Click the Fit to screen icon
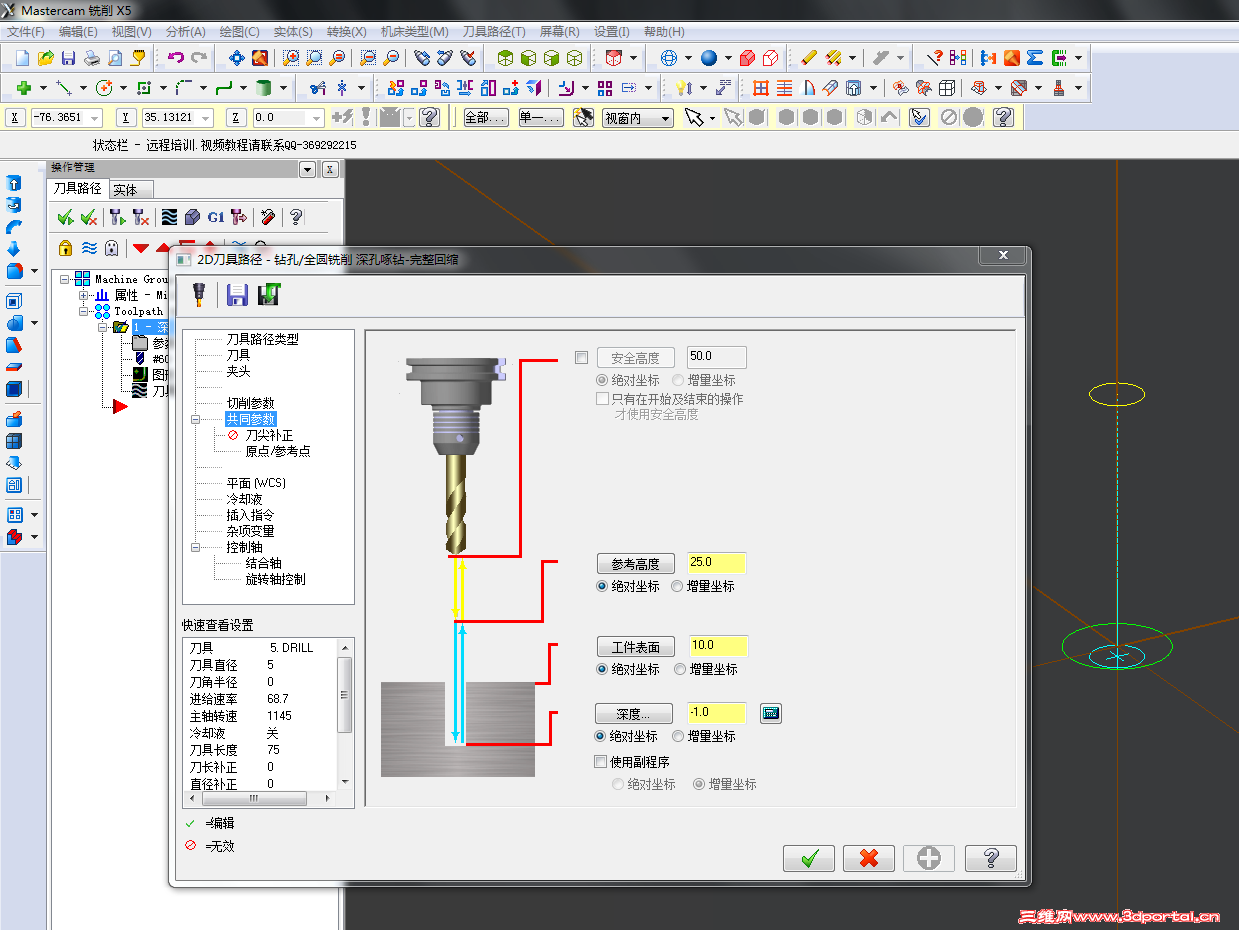Screen dimensions: 1239x930 (237, 58)
